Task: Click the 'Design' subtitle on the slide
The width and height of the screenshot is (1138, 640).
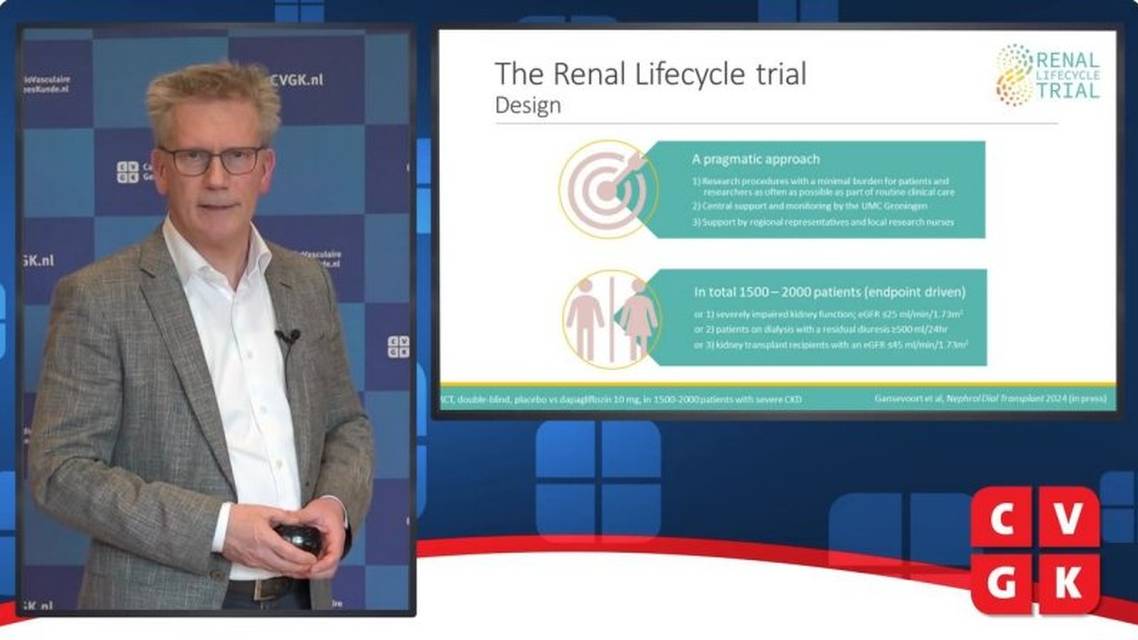Action: (x=527, y=105)
